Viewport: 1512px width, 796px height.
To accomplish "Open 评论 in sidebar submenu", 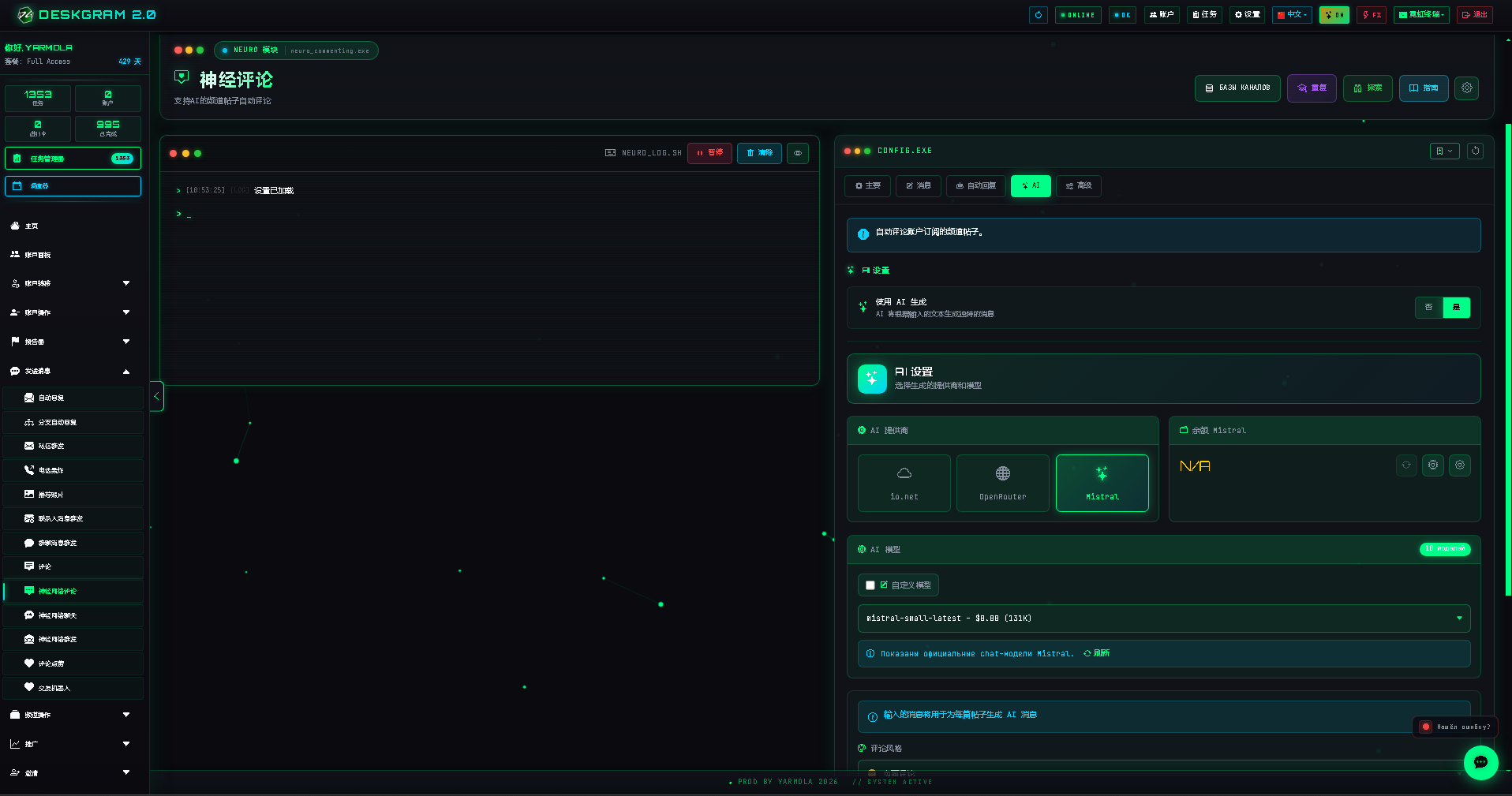I will 73,567.
